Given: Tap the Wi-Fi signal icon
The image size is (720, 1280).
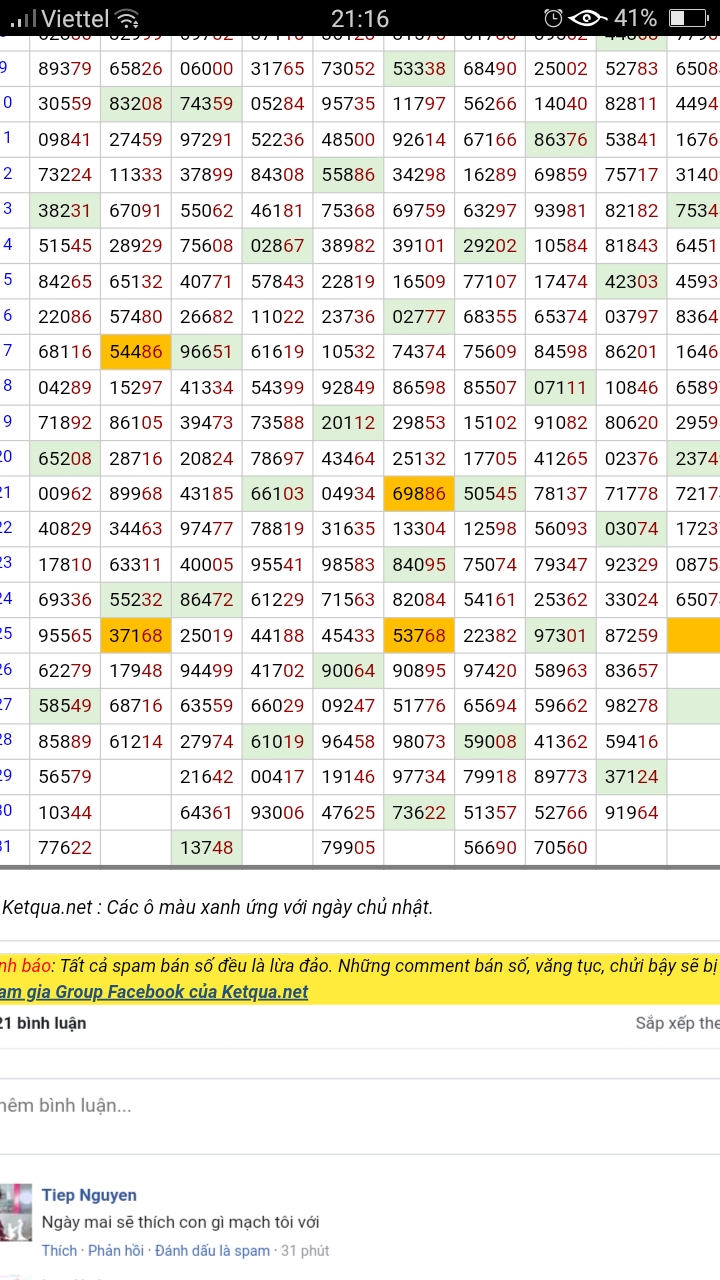Looking at the screenshot, I should click(127, 18).
